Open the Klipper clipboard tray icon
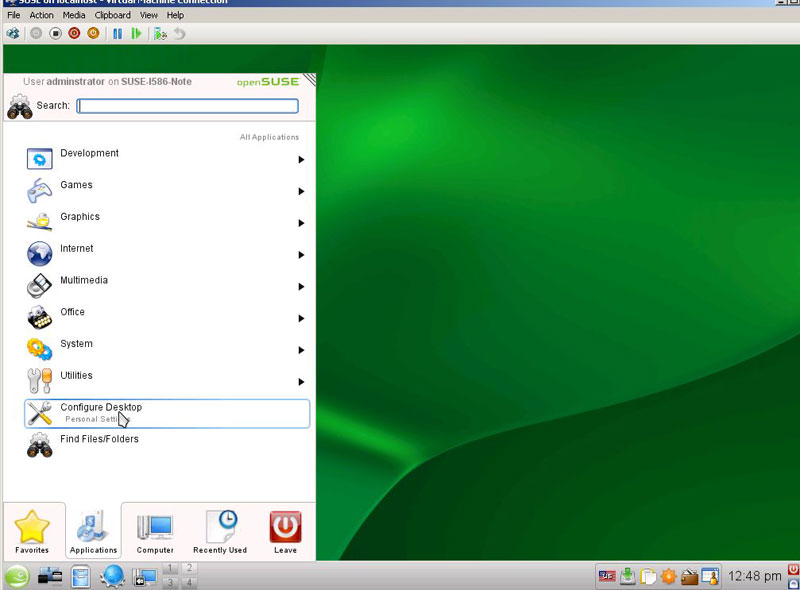Image resolution: width=800 pixels, height=590 pixels. coord(648,576)
